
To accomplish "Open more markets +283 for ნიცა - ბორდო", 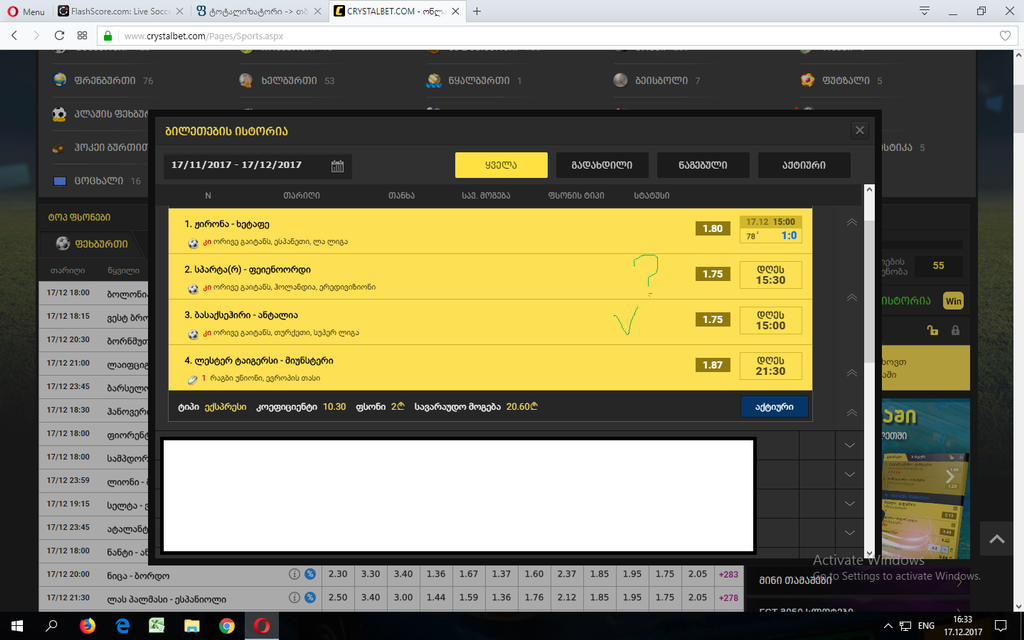I will (x=729, y=575).
